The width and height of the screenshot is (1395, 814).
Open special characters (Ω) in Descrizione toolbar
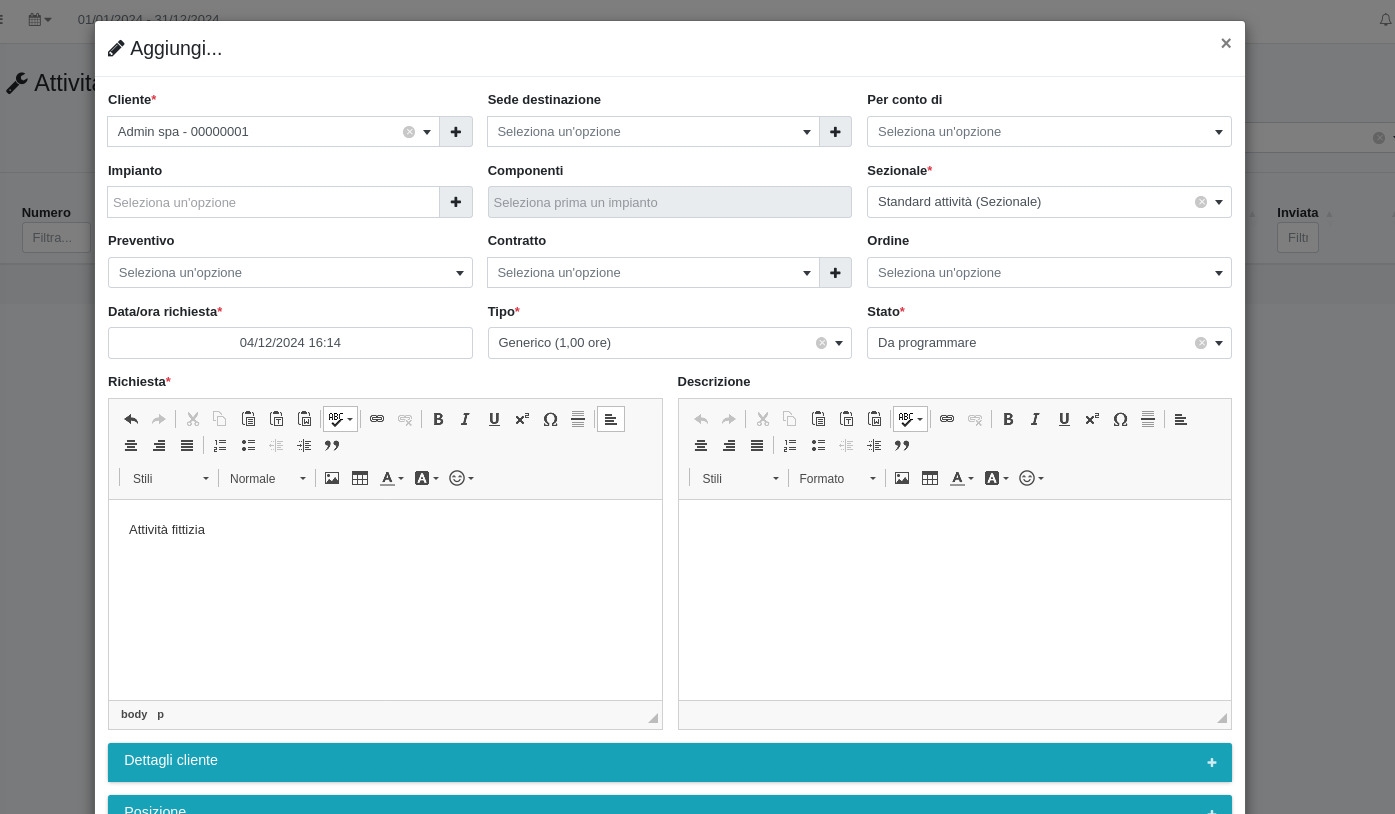click(x=1120, y=419)
